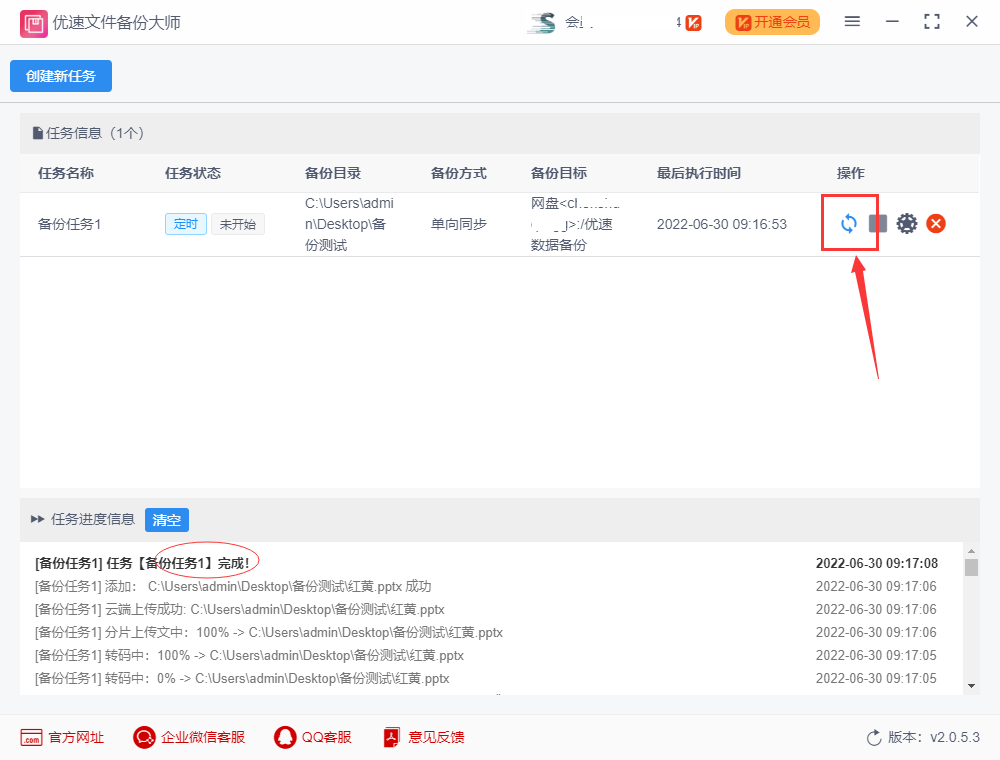Click the 未开始 status badge
Image resolution: width=1000 pixels, height=760 pixels.
[x=237, y=224]
